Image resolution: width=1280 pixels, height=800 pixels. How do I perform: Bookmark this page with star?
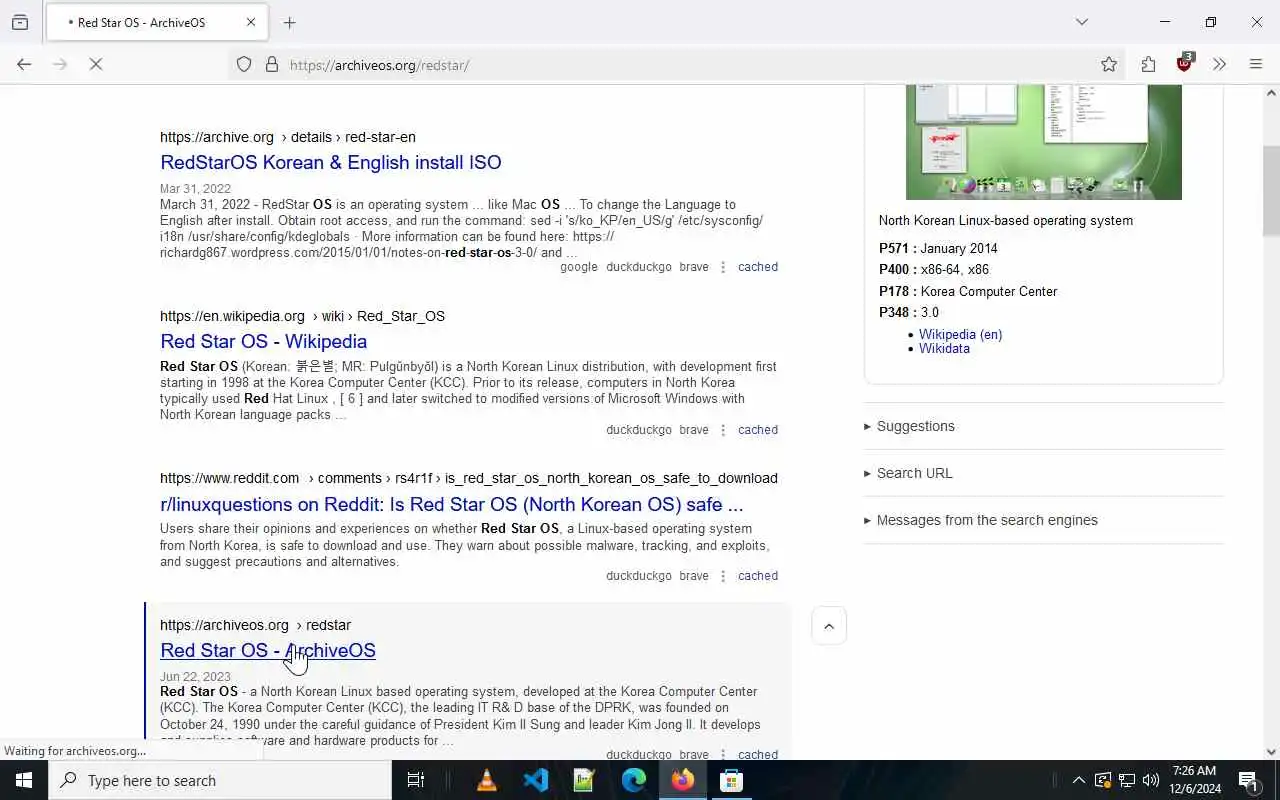(x=1109, y=64)
